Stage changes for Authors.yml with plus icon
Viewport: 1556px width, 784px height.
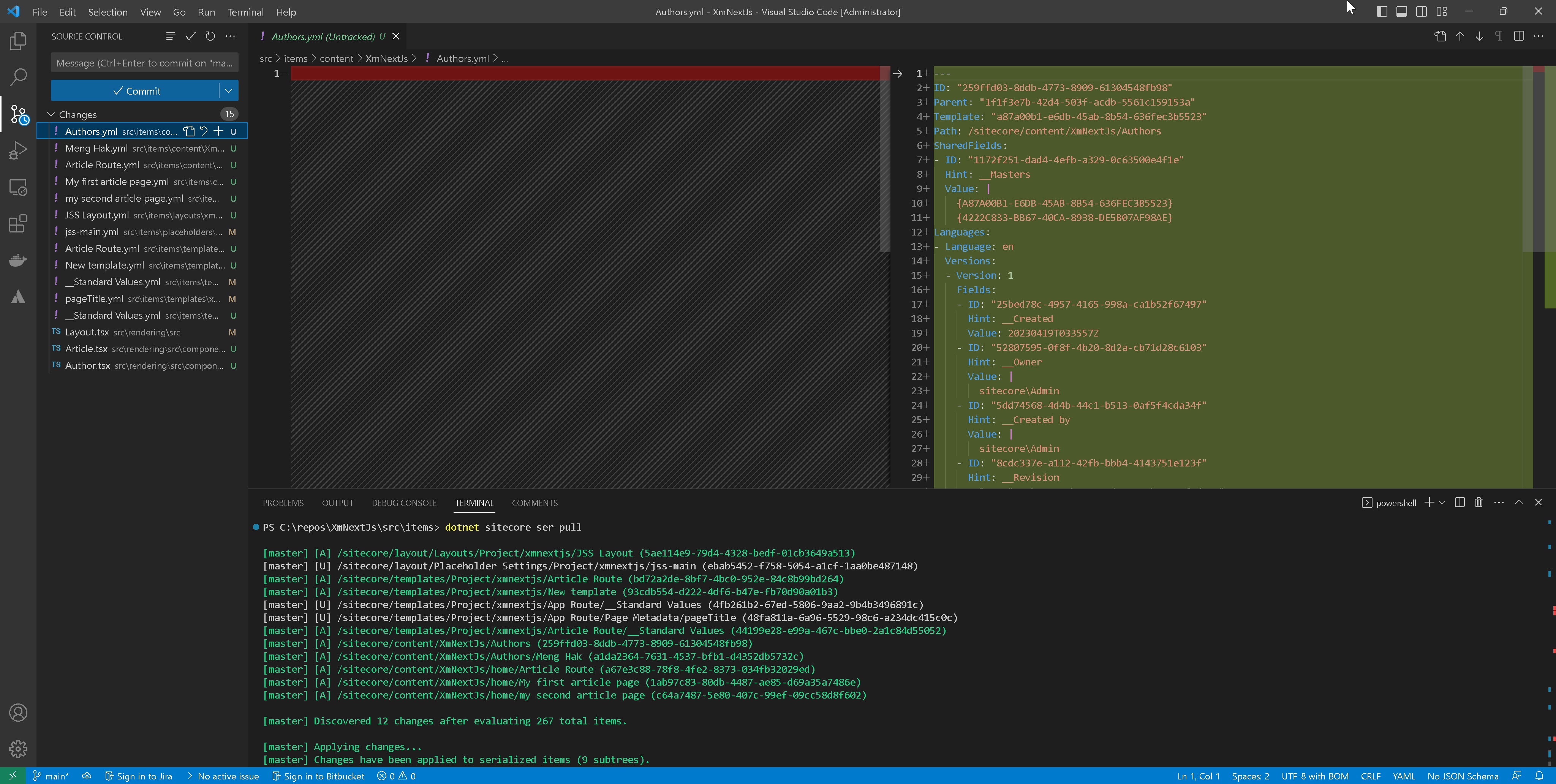[219, 131]
